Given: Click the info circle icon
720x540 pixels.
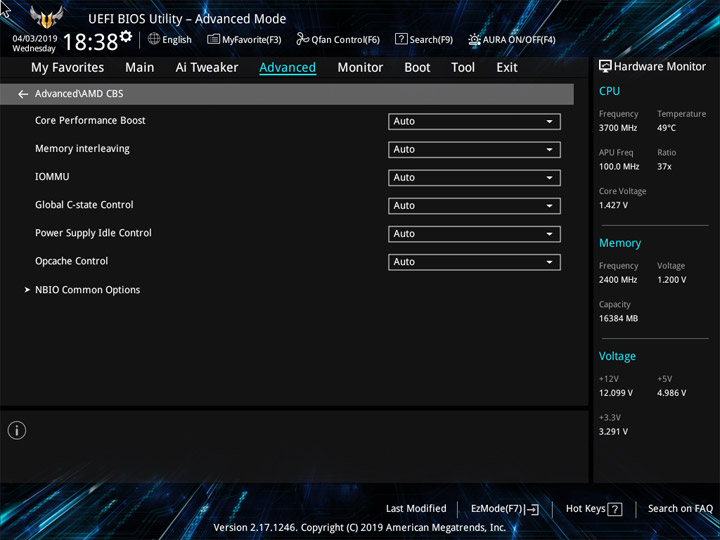Looking at the screenshot, I should pos(17,430).
